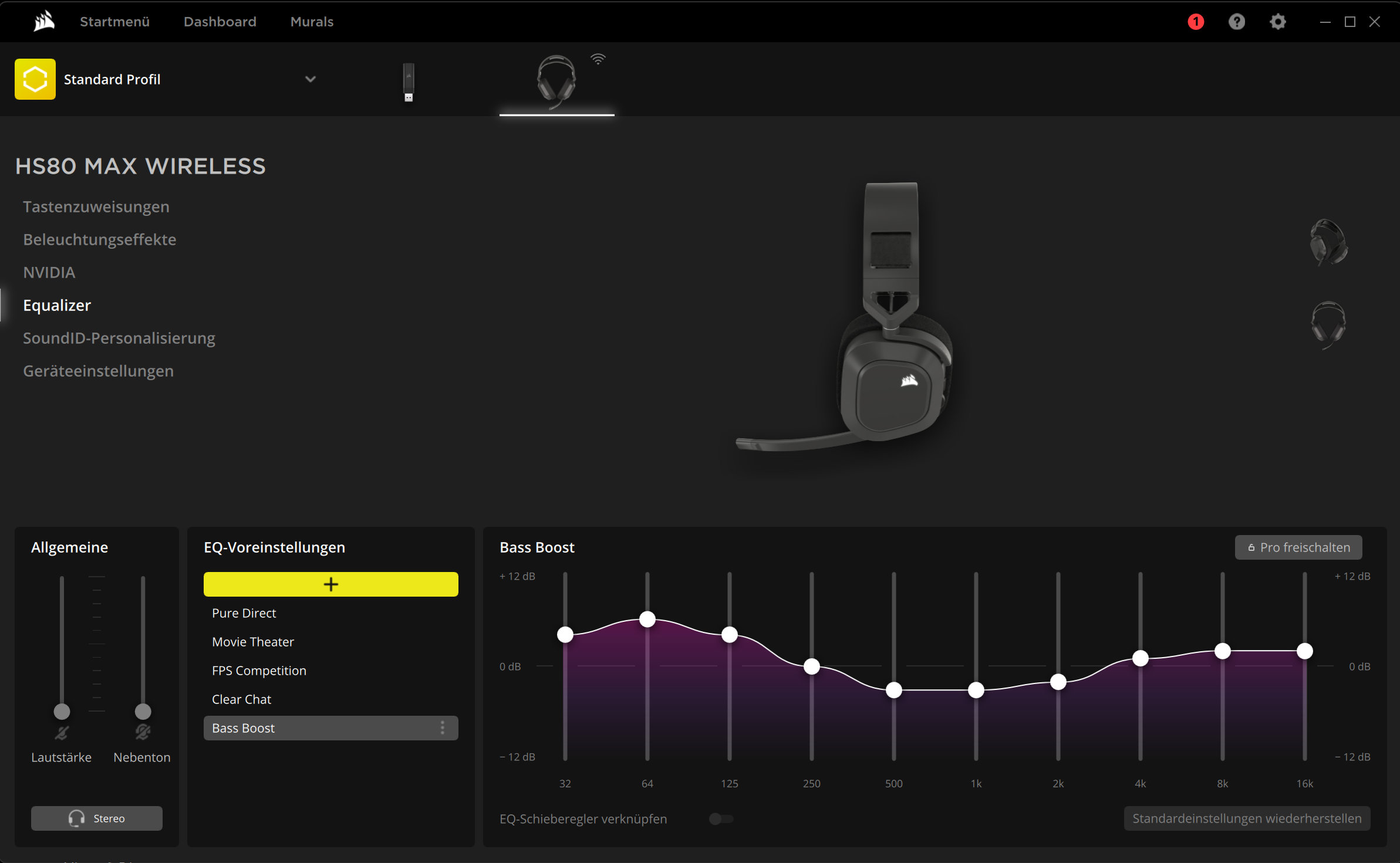Click the large headset product image

(845, 317)
